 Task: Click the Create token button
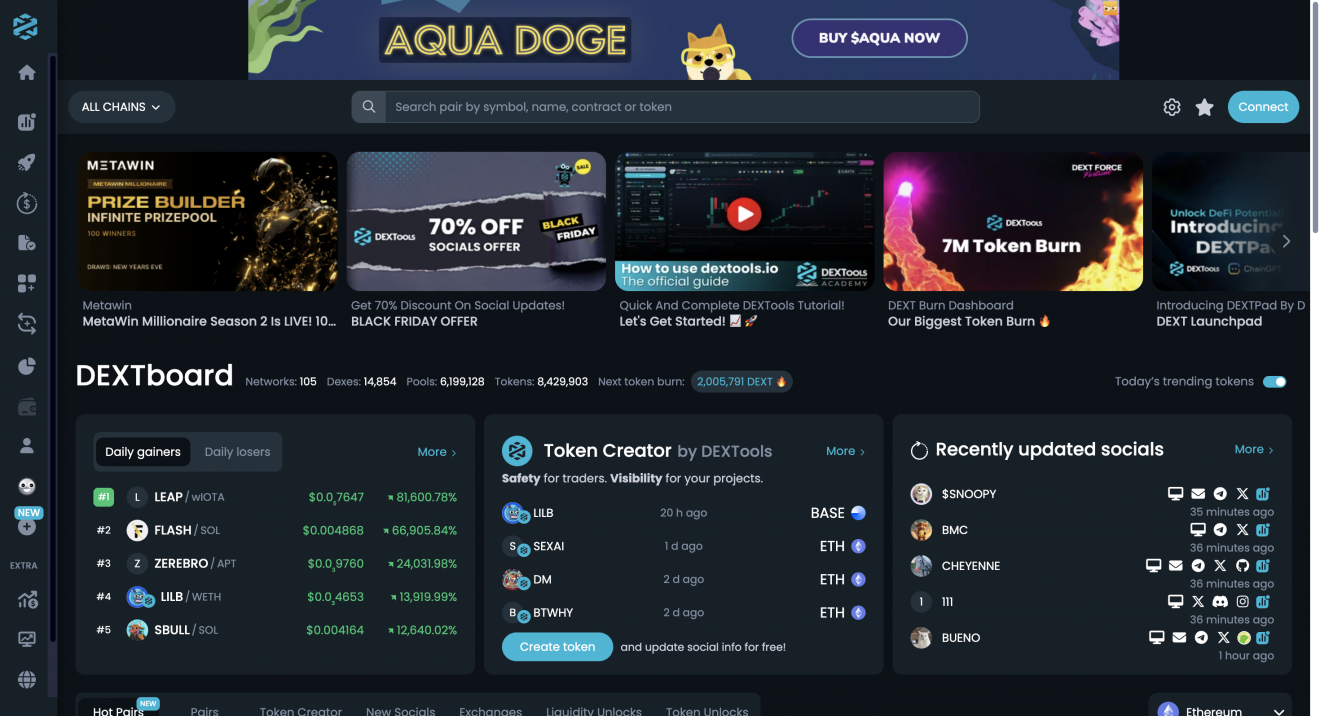pyautogui.click(x=557, y=647)
